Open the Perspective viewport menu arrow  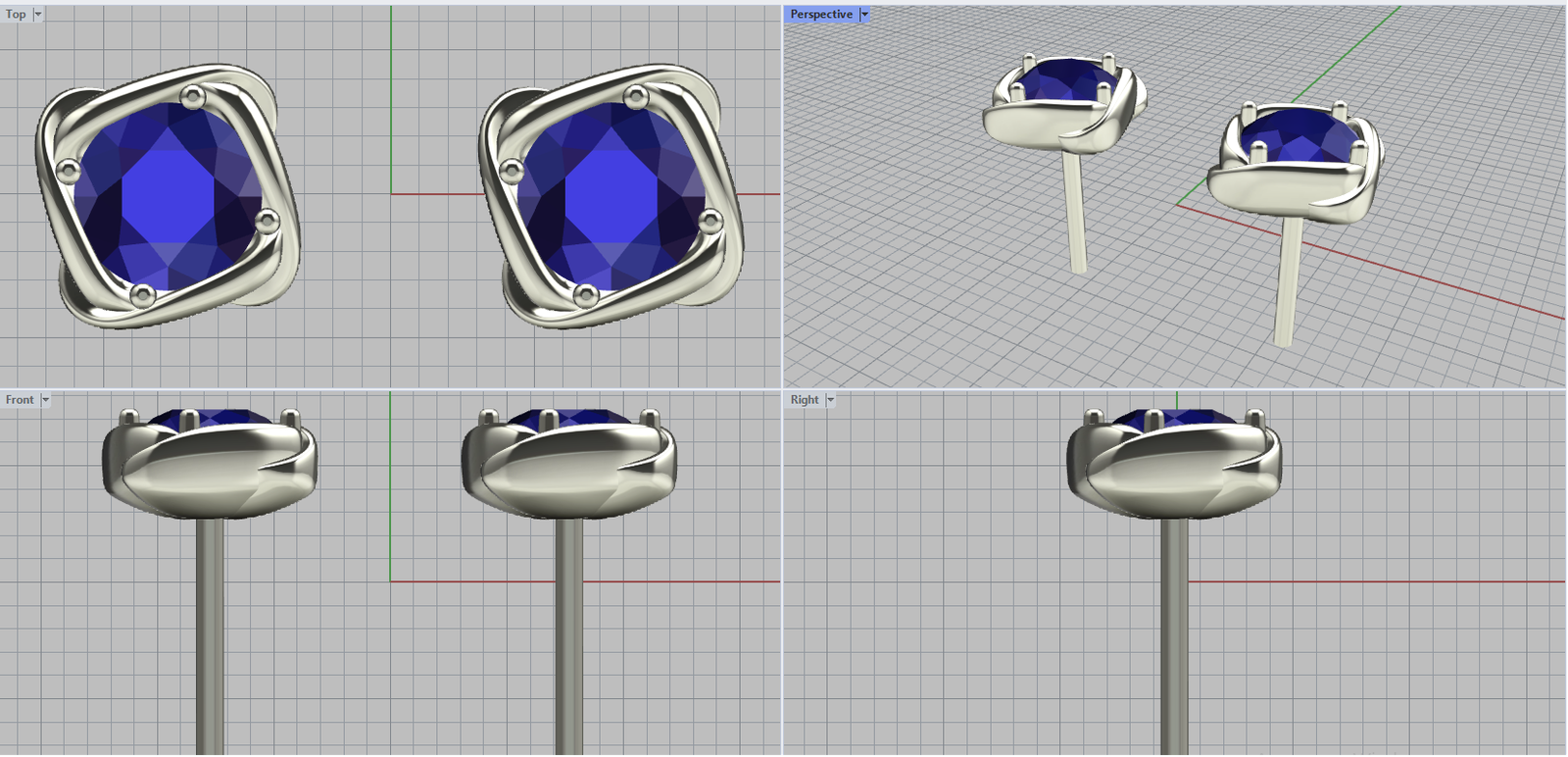864,15
